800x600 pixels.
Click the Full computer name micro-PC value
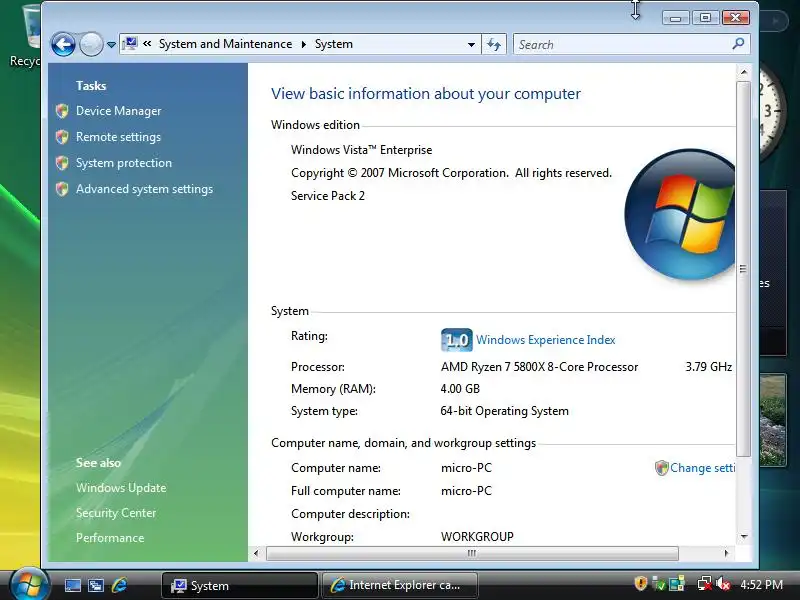pyautogui.click(x=466, y=491)
